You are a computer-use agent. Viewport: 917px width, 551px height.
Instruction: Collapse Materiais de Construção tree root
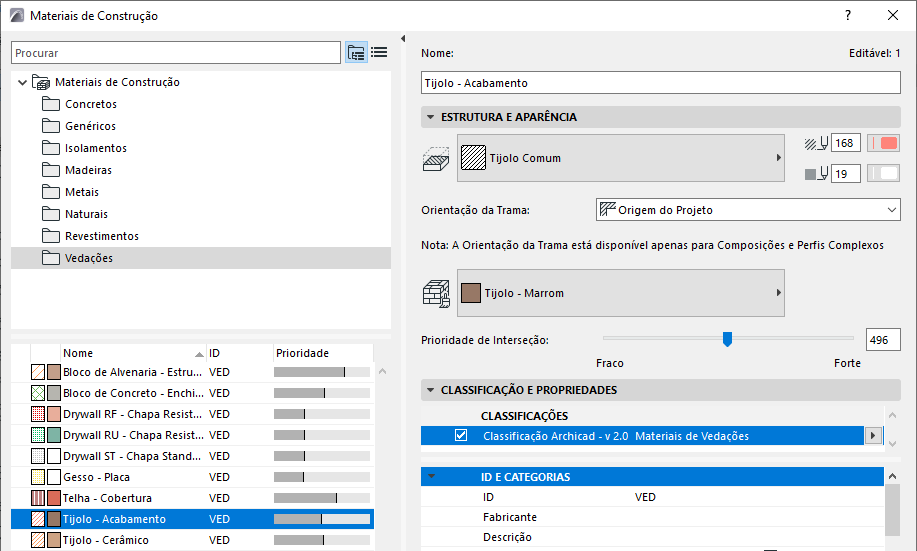[x=22, y=82]
